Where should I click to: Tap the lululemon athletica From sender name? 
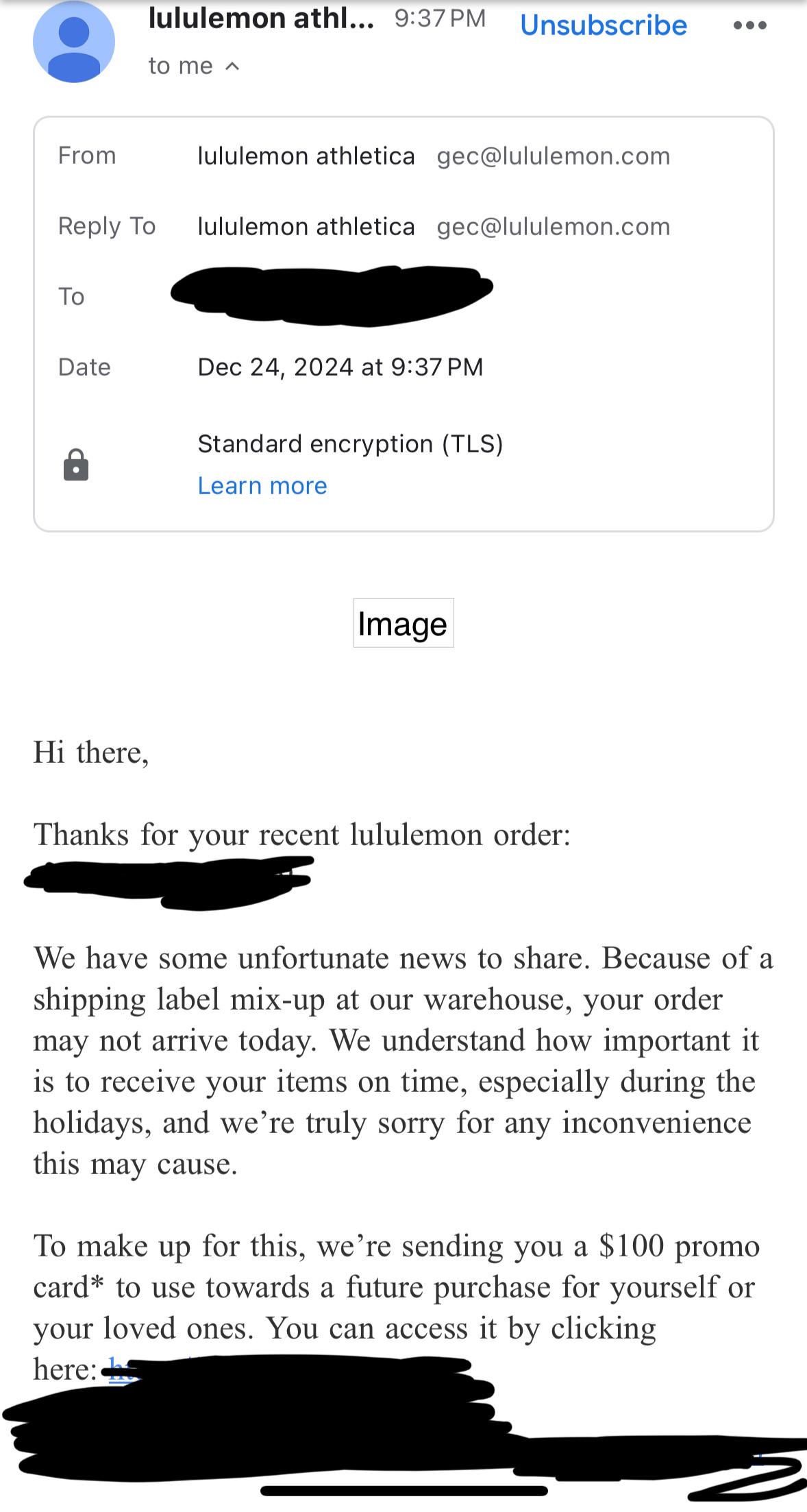[x=306, y=156]
